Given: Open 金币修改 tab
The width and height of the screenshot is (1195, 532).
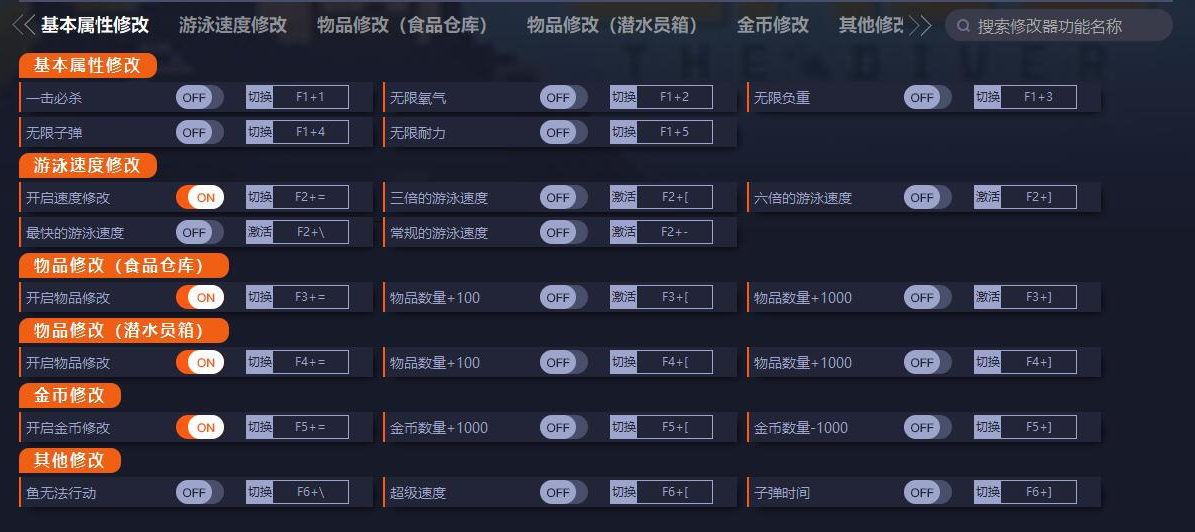Looking at the screenshot, I should point(772,25).
